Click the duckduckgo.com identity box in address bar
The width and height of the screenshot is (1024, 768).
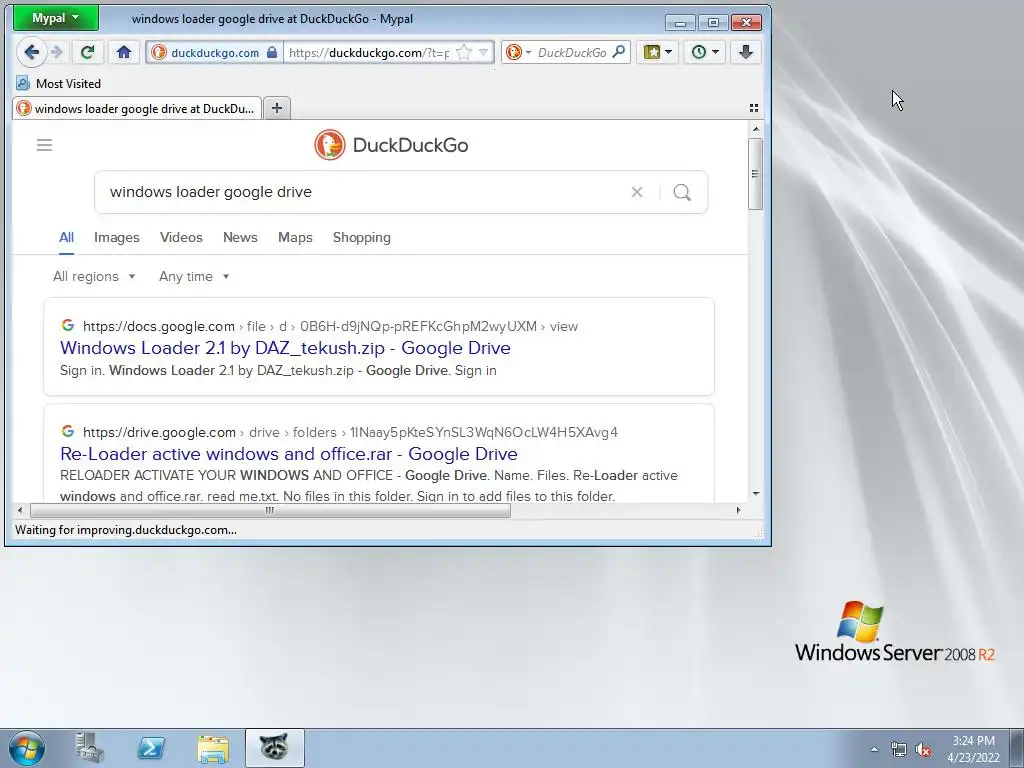pyautogui.click(x=214, y=52)
